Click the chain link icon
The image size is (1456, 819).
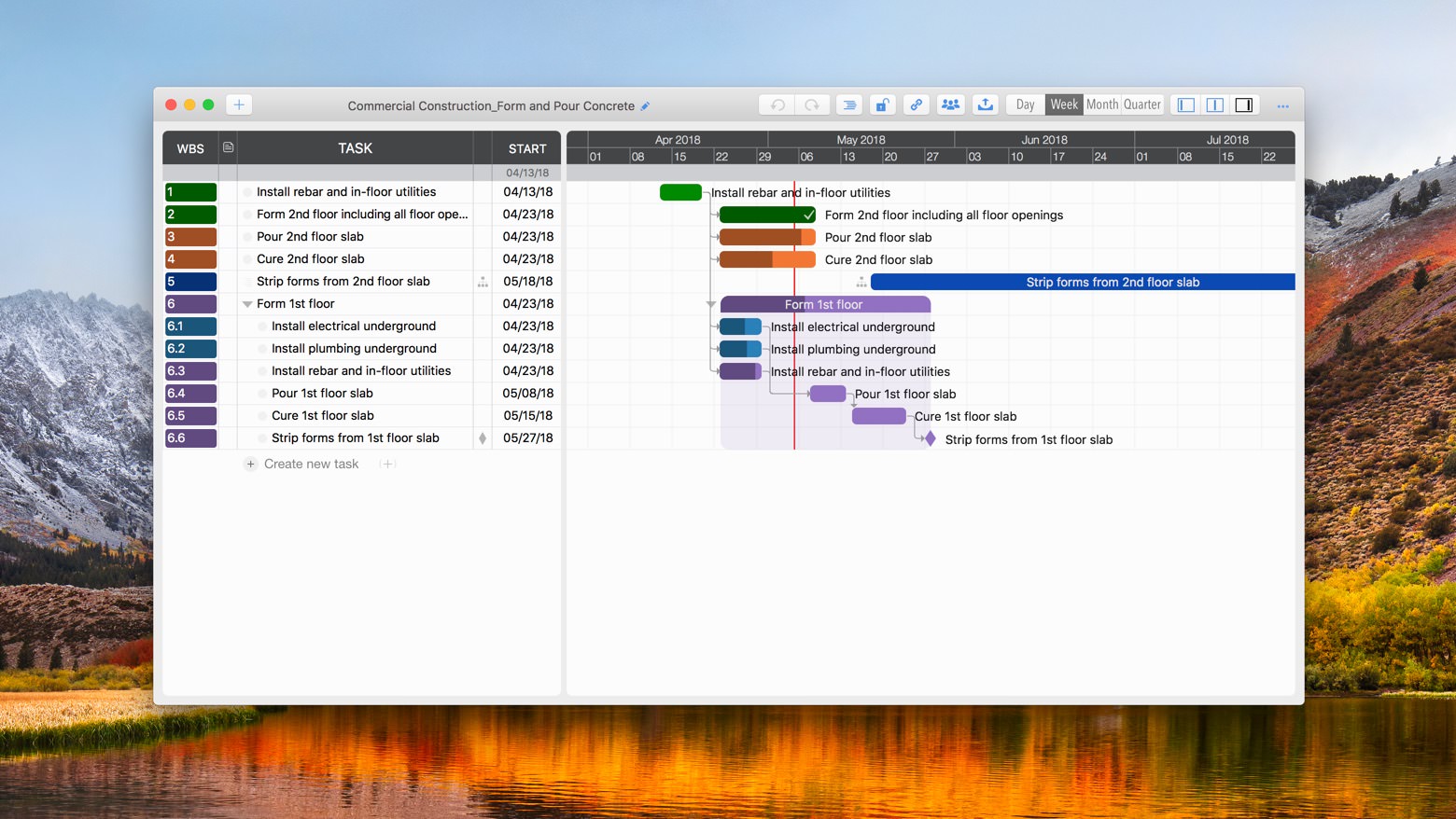(x=917, y=105)
